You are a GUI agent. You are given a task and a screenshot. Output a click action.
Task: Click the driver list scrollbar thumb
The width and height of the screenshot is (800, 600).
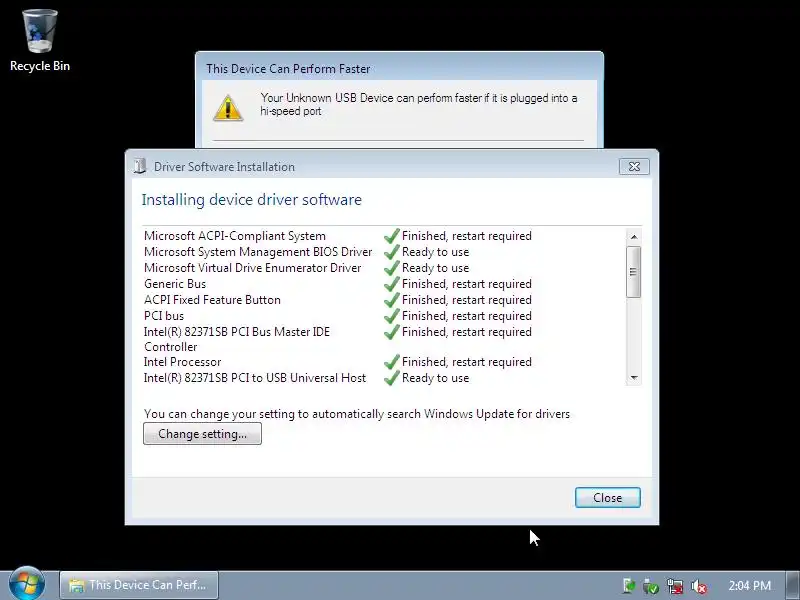click(634, 272)
